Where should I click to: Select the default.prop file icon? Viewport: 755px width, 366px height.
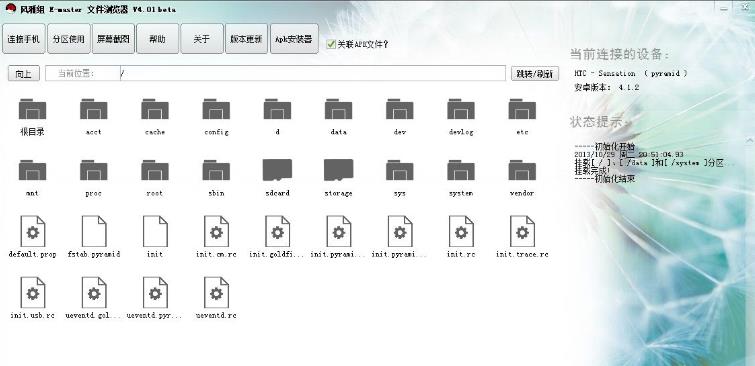tap(33, 231)
